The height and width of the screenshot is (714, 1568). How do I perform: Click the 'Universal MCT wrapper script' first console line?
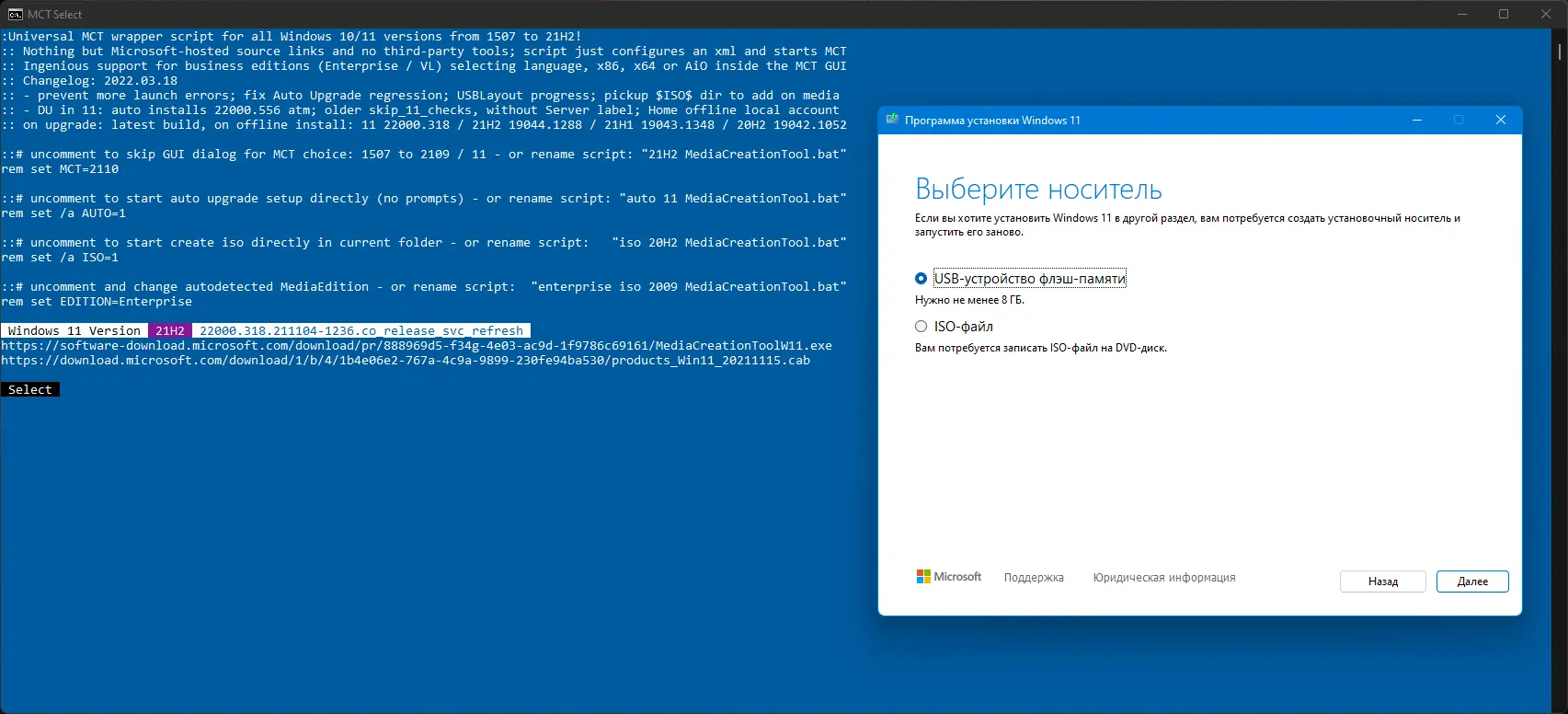[292, 37]
